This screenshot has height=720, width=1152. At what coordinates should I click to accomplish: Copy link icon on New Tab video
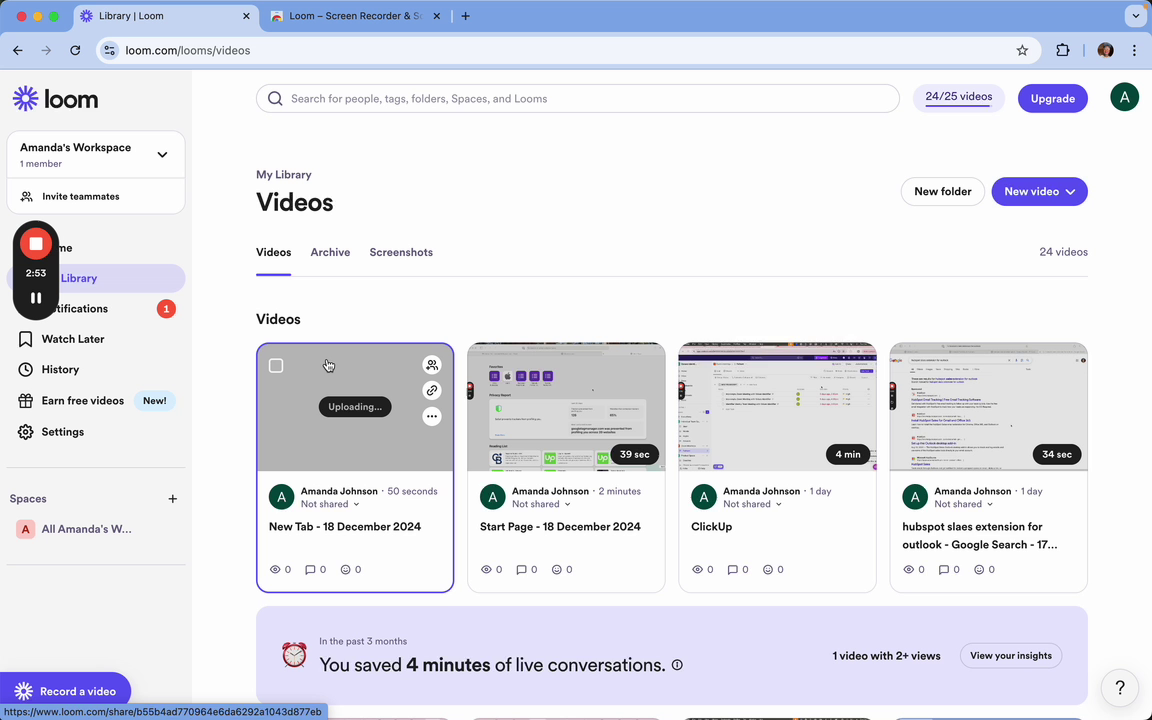(432, 391)
